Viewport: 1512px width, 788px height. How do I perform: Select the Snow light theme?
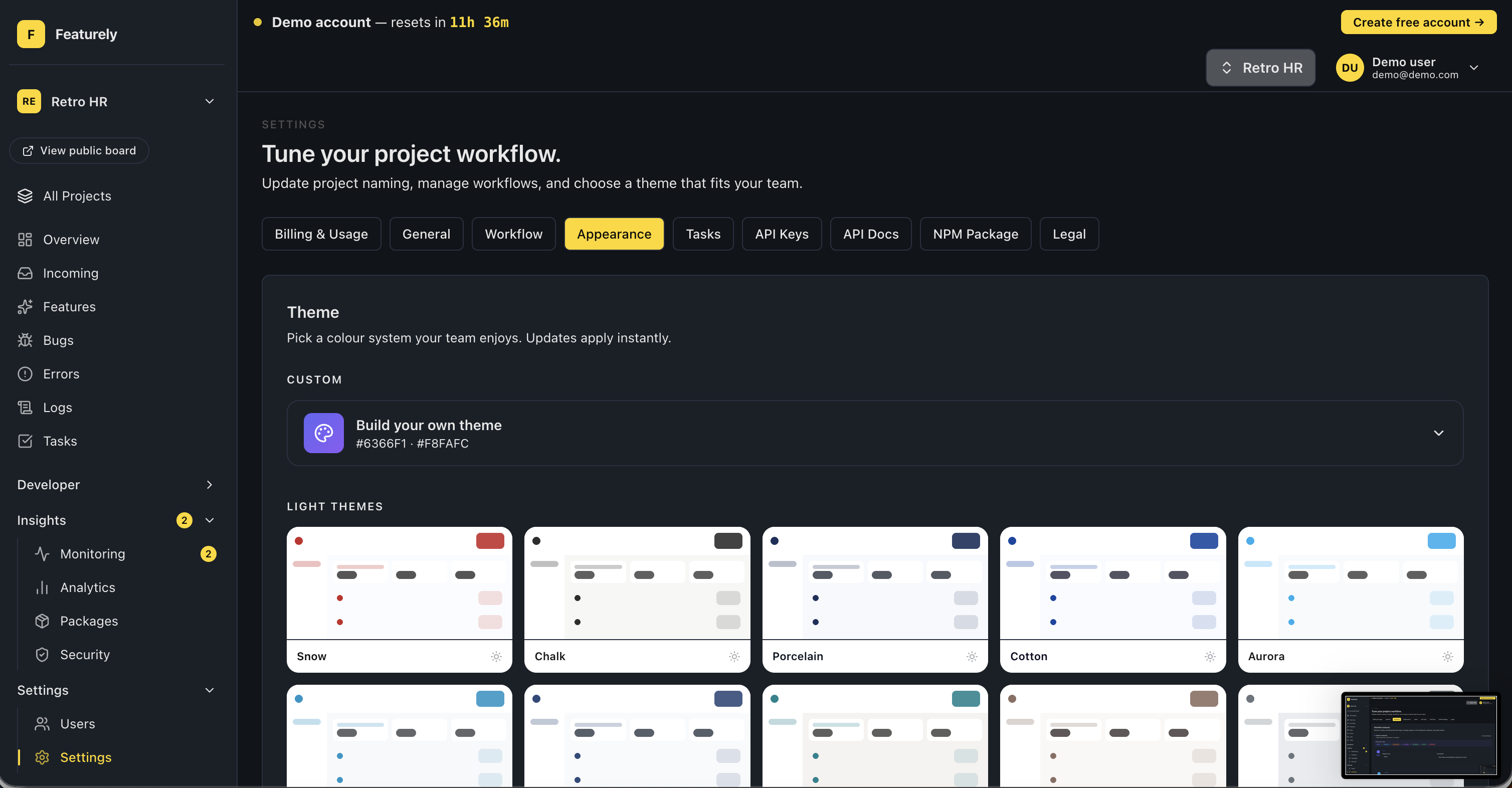click(x=399, y=599)
